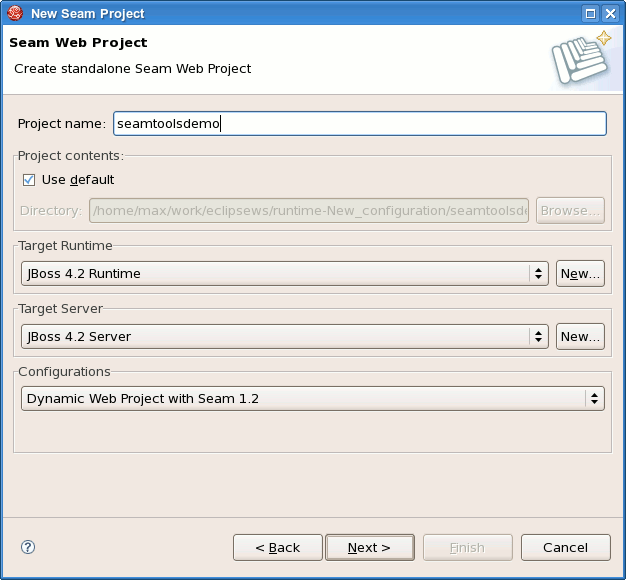
Task: Click the Finish button
Action: 468,548
